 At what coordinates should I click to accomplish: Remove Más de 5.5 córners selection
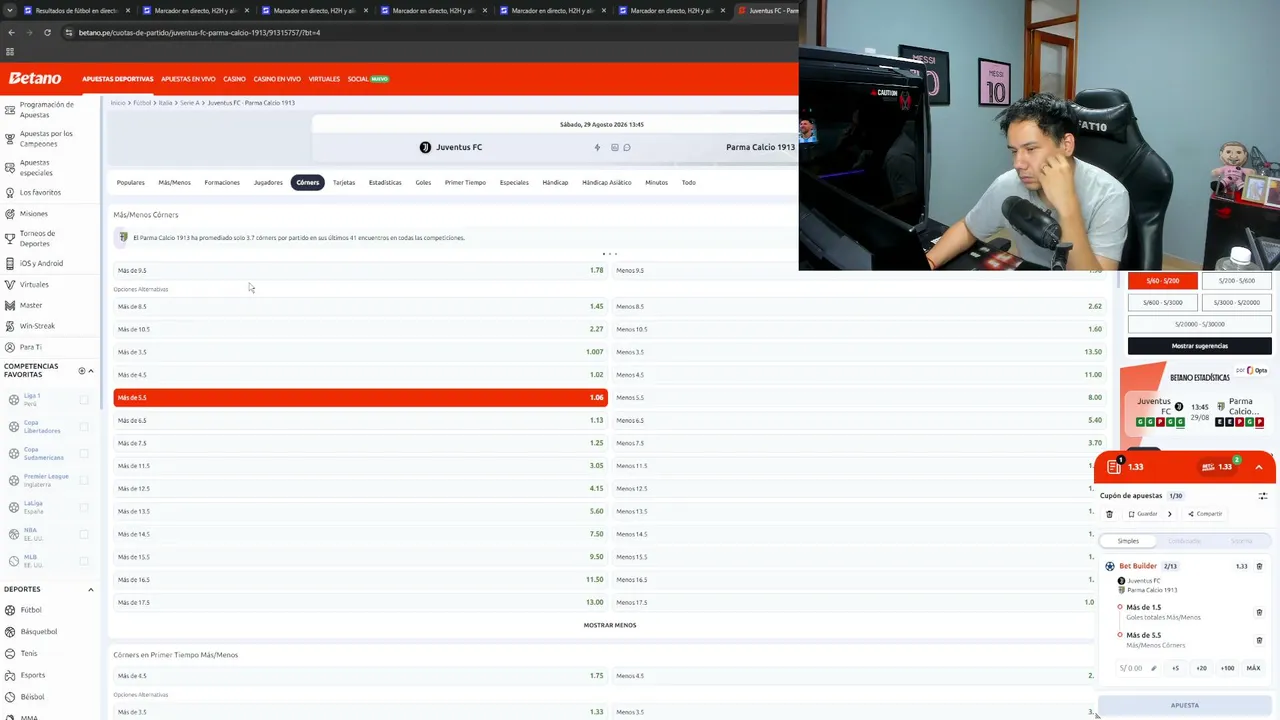tap(1259, 640)
